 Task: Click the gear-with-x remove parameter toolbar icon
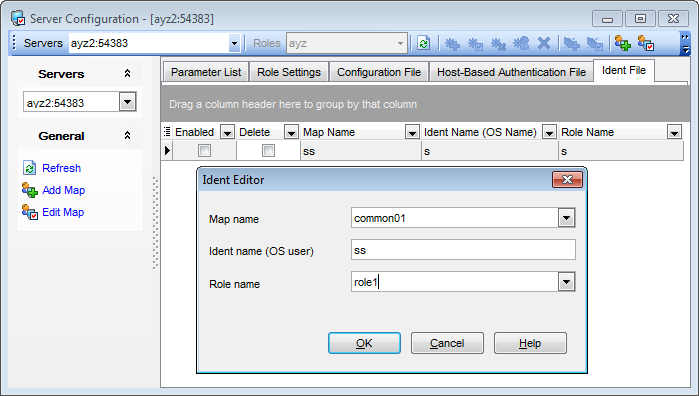coord(498,43)
